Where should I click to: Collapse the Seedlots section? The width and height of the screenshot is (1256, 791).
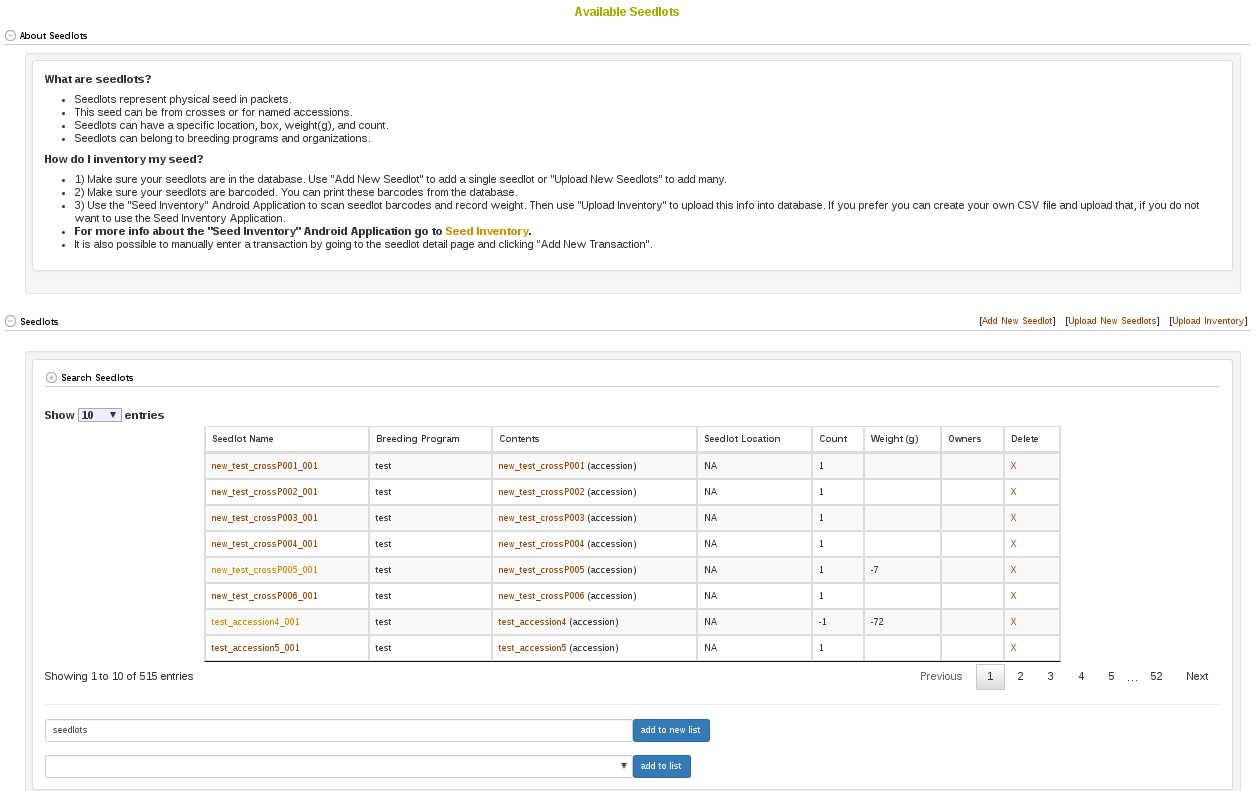pyautogui.click(x=10, y=322)
